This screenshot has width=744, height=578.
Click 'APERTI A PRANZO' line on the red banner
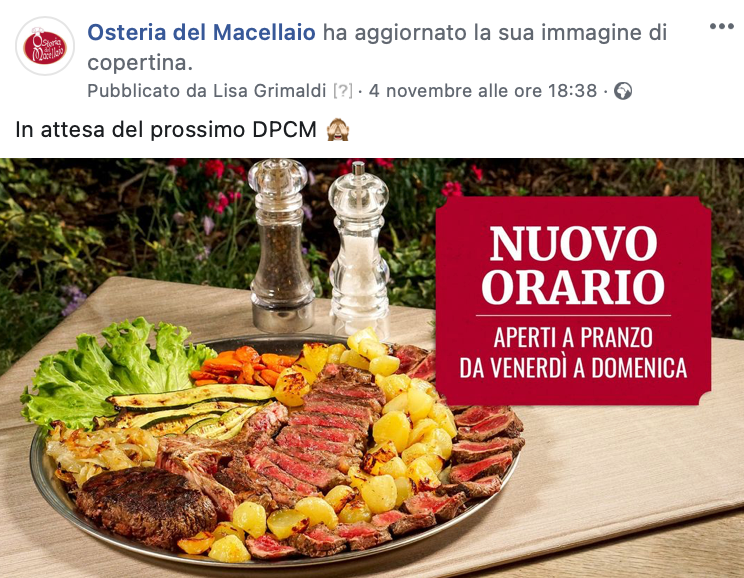(x=573, y=337)
